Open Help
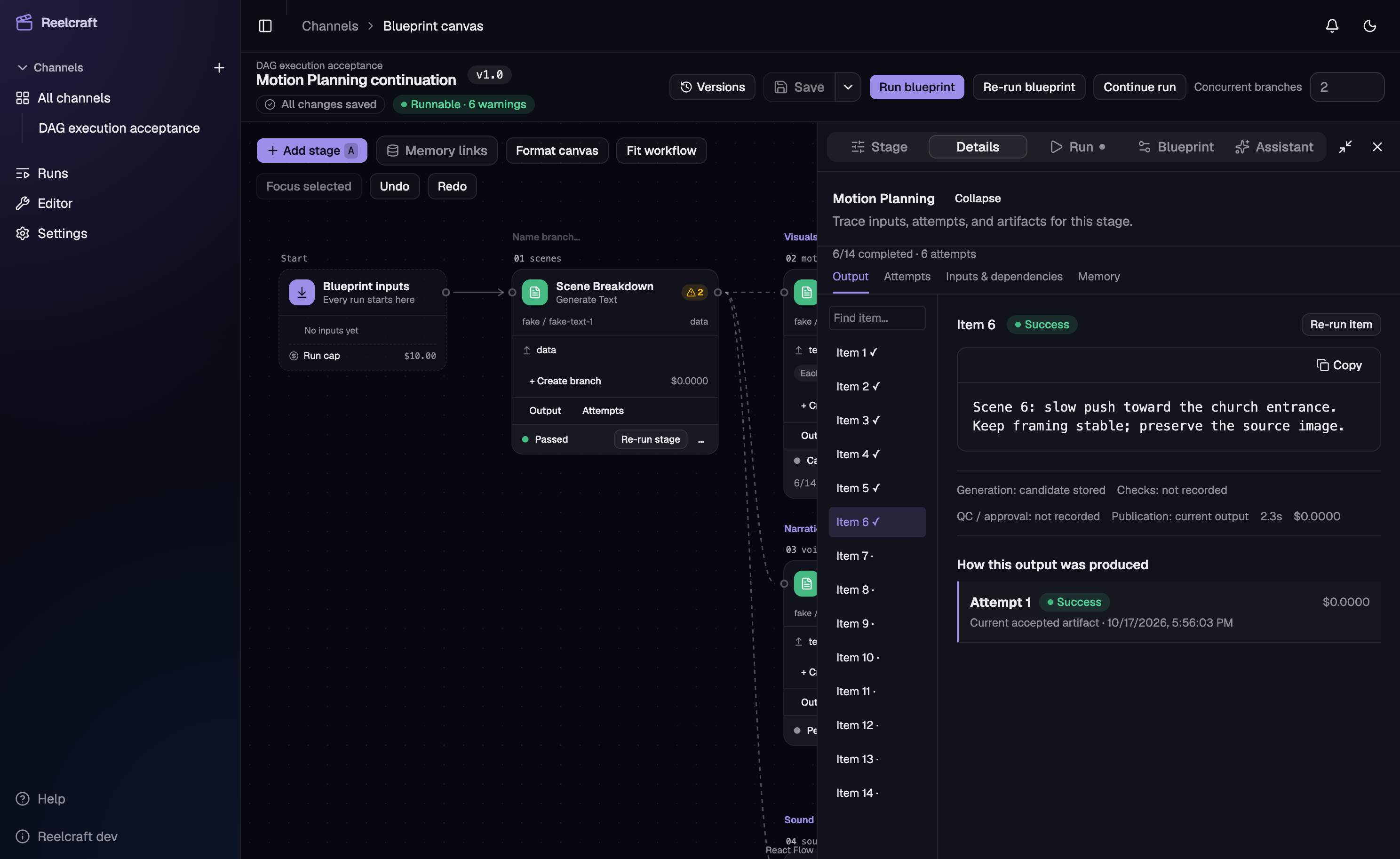The width and height of the screenshot is (1400, 859). coord(51,798)
